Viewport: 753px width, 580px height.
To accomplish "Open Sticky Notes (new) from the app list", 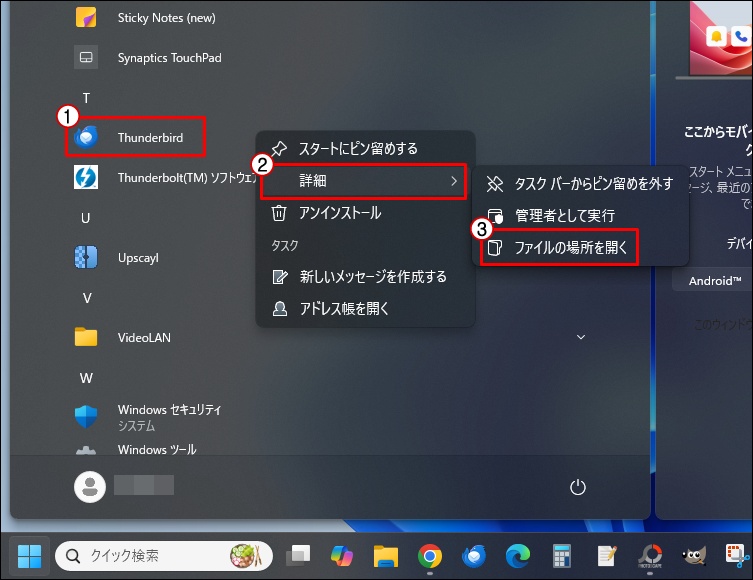I will pyautogui.click(x=146, y=18).
